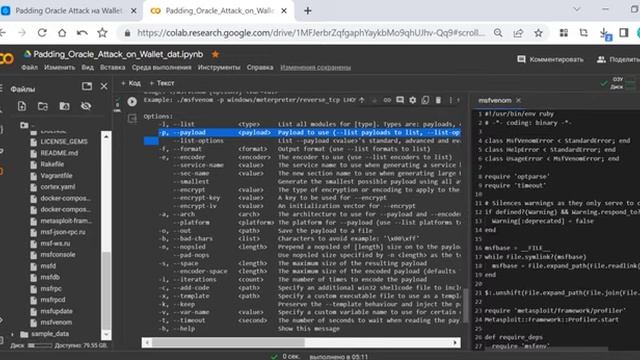Screen dimensions: 640x360
Task: Open Rakefile in file tree
Action: 52,164
